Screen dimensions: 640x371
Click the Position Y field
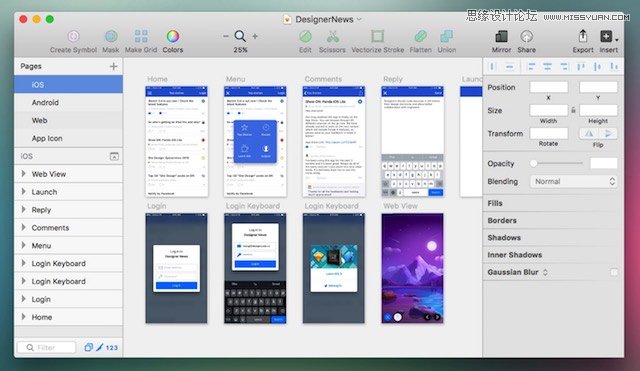click(598, 87)
